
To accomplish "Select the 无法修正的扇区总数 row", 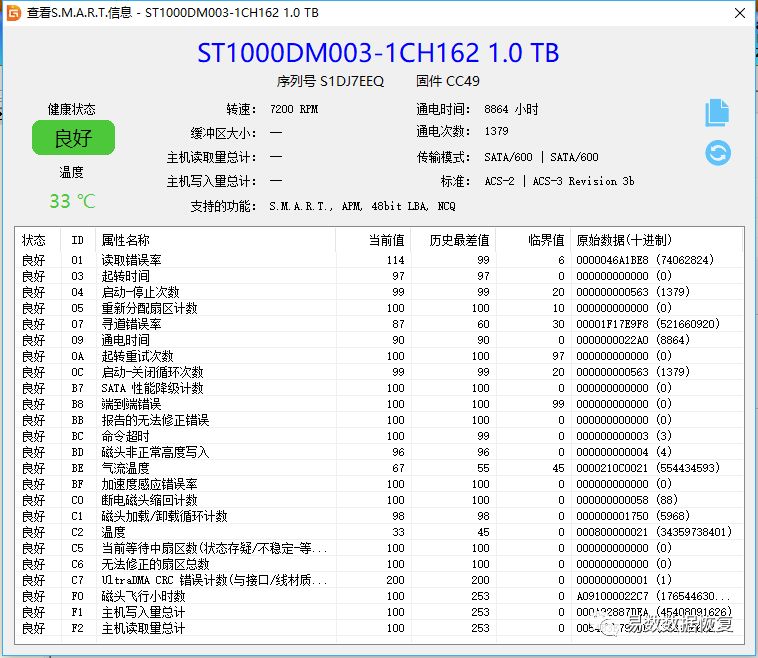I will click(x=379, y=564).
